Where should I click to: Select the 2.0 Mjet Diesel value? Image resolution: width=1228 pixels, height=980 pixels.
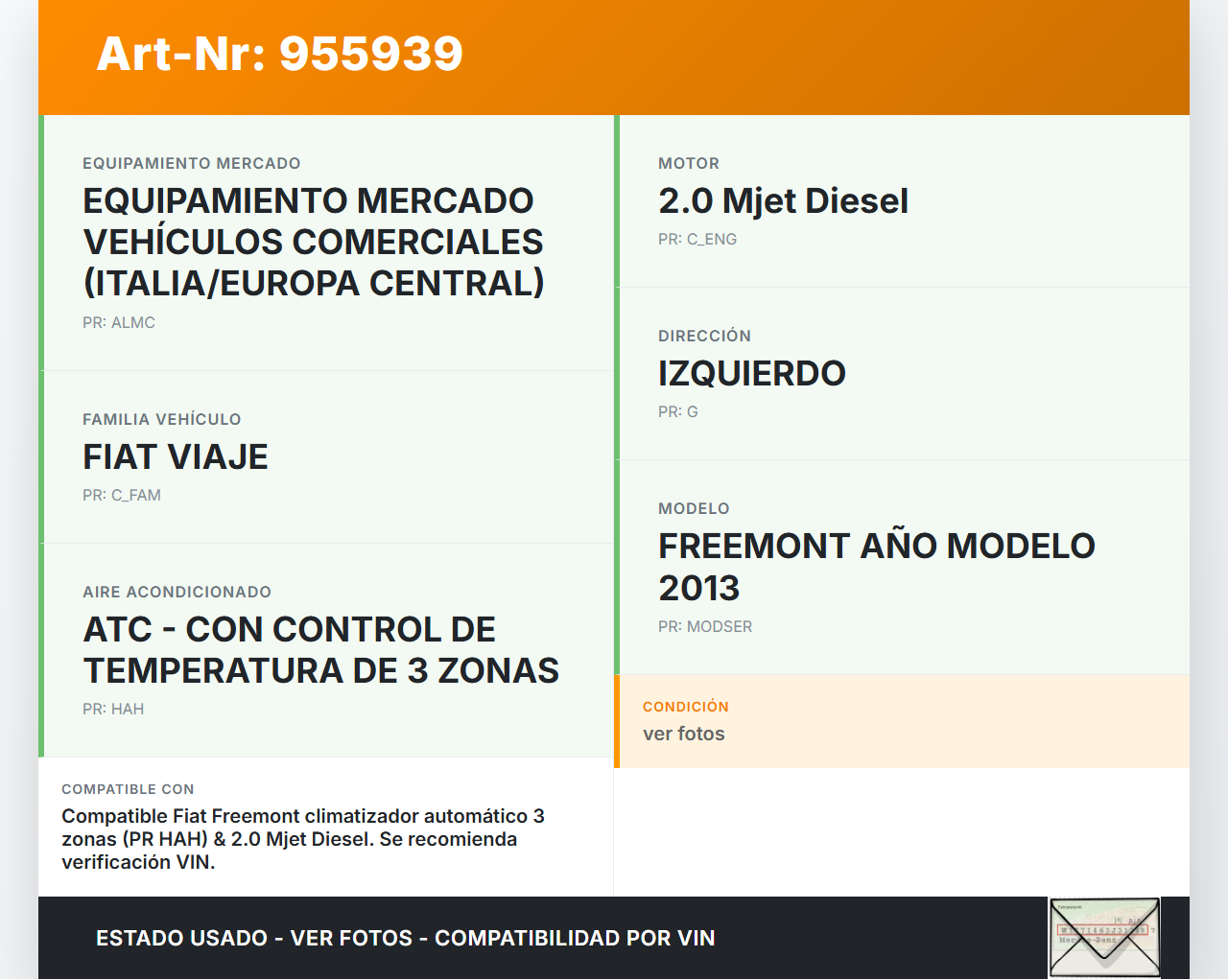click(783, 201)
